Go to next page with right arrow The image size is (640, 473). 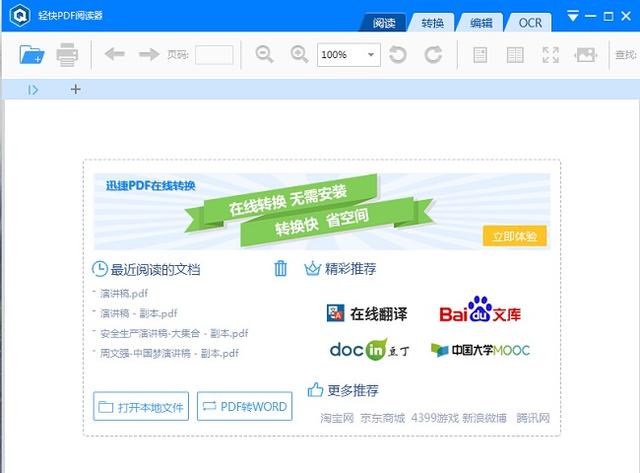(148, 54)
